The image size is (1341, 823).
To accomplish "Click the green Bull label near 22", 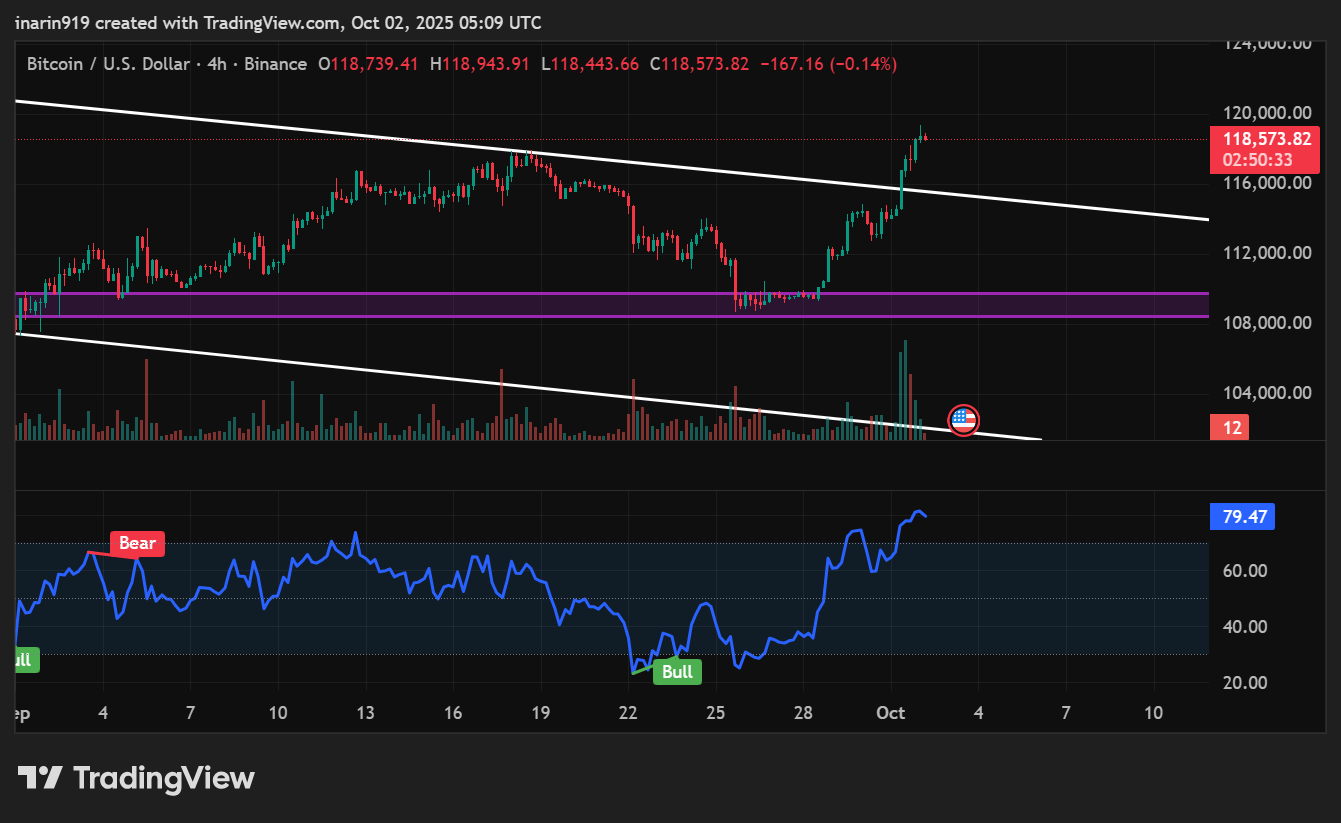I will tap(677, 672).
